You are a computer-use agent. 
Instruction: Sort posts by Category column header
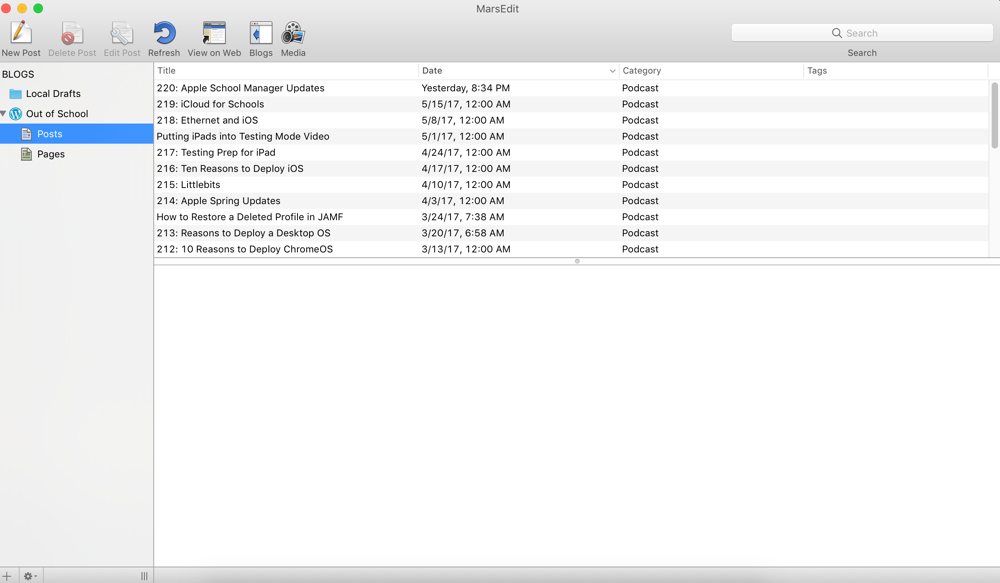710,71
